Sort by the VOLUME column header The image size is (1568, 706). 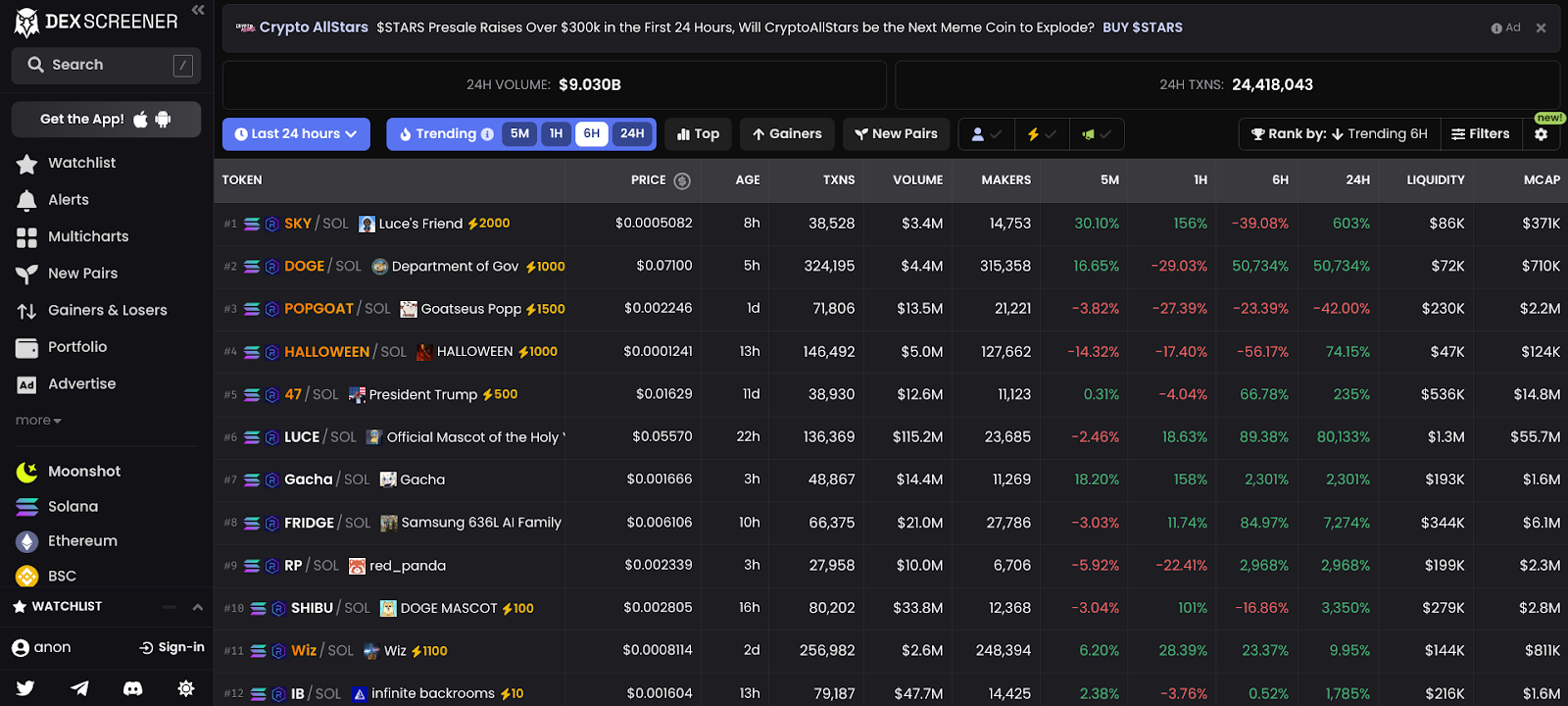[917, 180]
